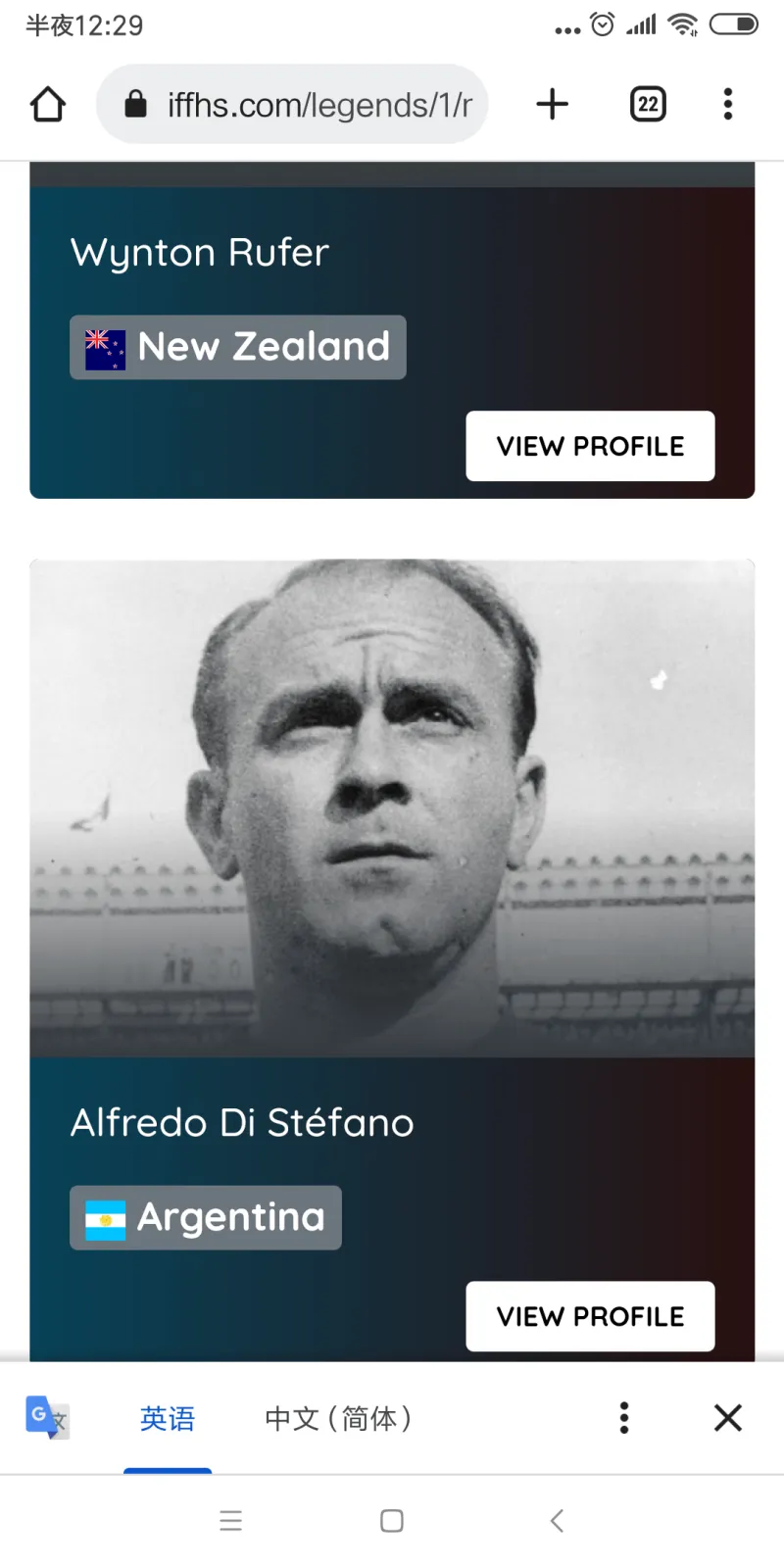Tap the Chrome home icon

[x=47, y=104]
